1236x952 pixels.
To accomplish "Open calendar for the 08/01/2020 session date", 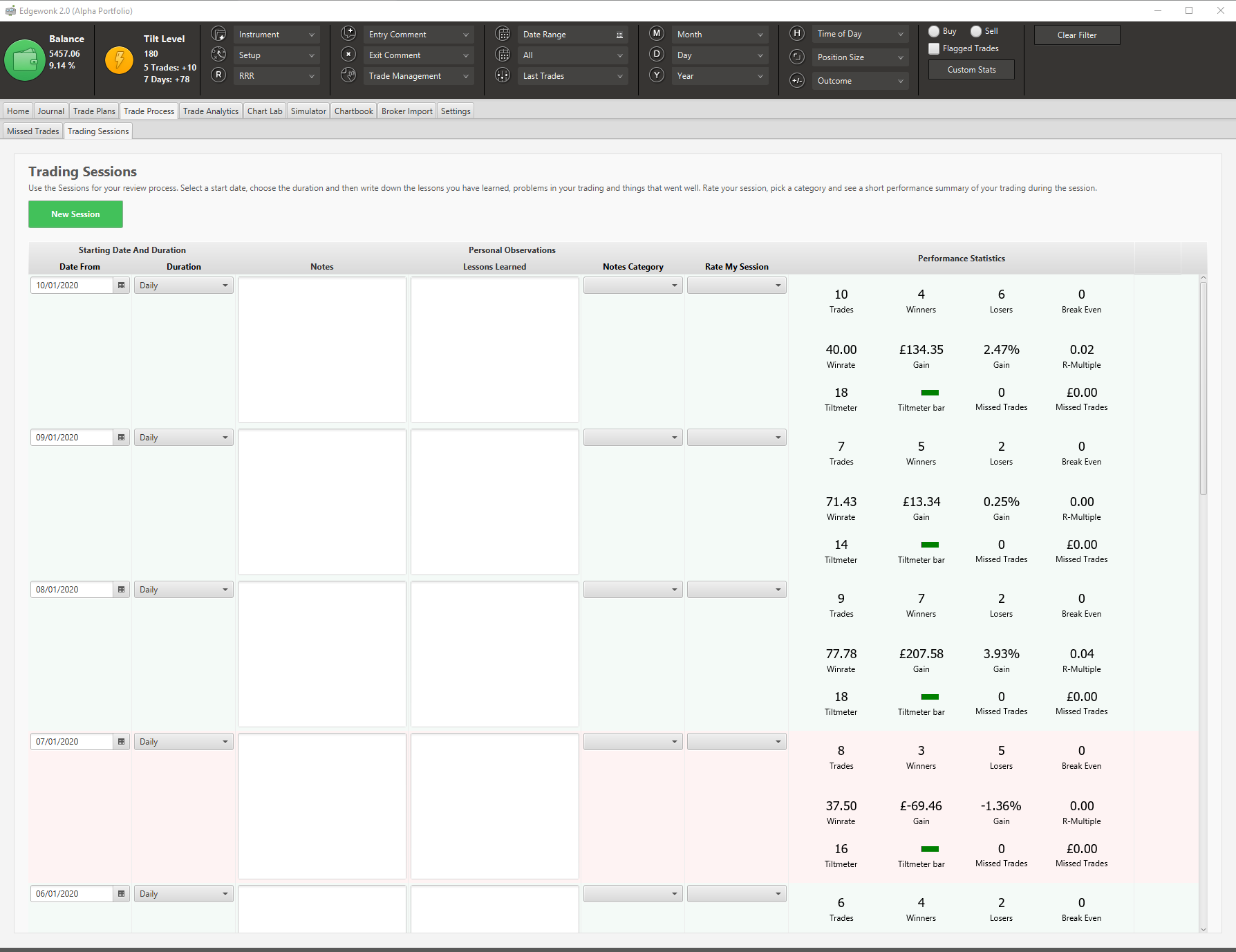I will pos(122,590).
